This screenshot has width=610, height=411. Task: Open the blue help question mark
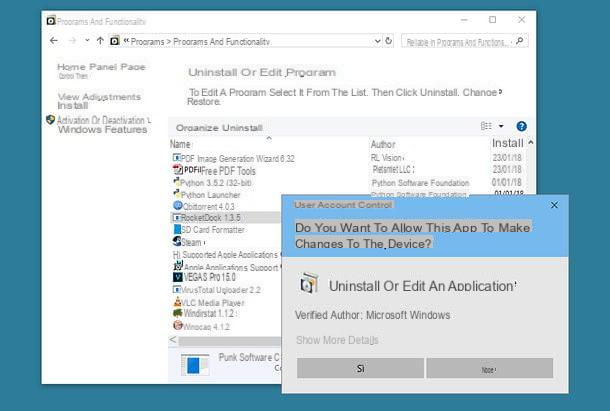tap(521, 126)
